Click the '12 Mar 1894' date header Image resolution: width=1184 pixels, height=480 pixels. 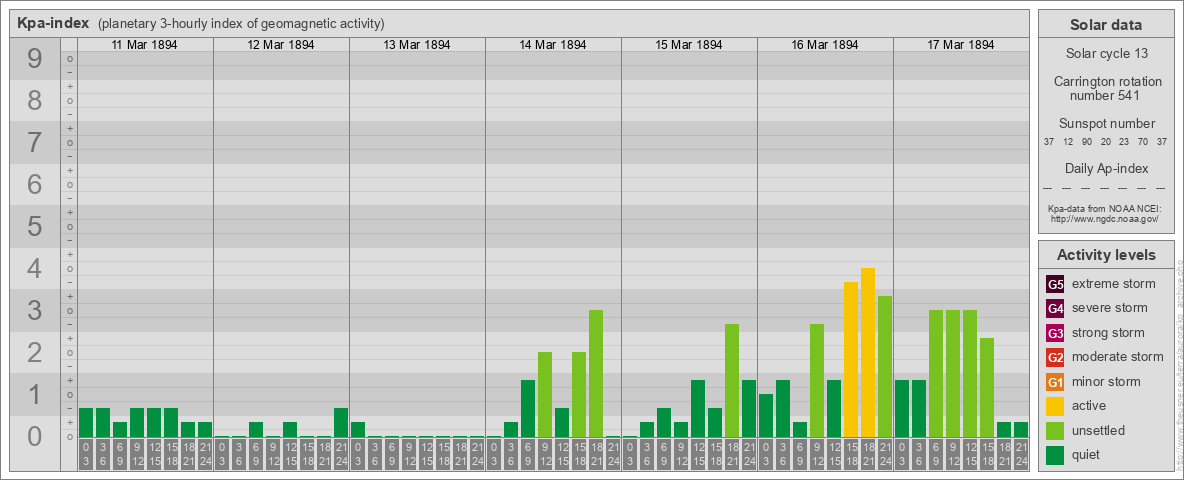coord(281,45)
